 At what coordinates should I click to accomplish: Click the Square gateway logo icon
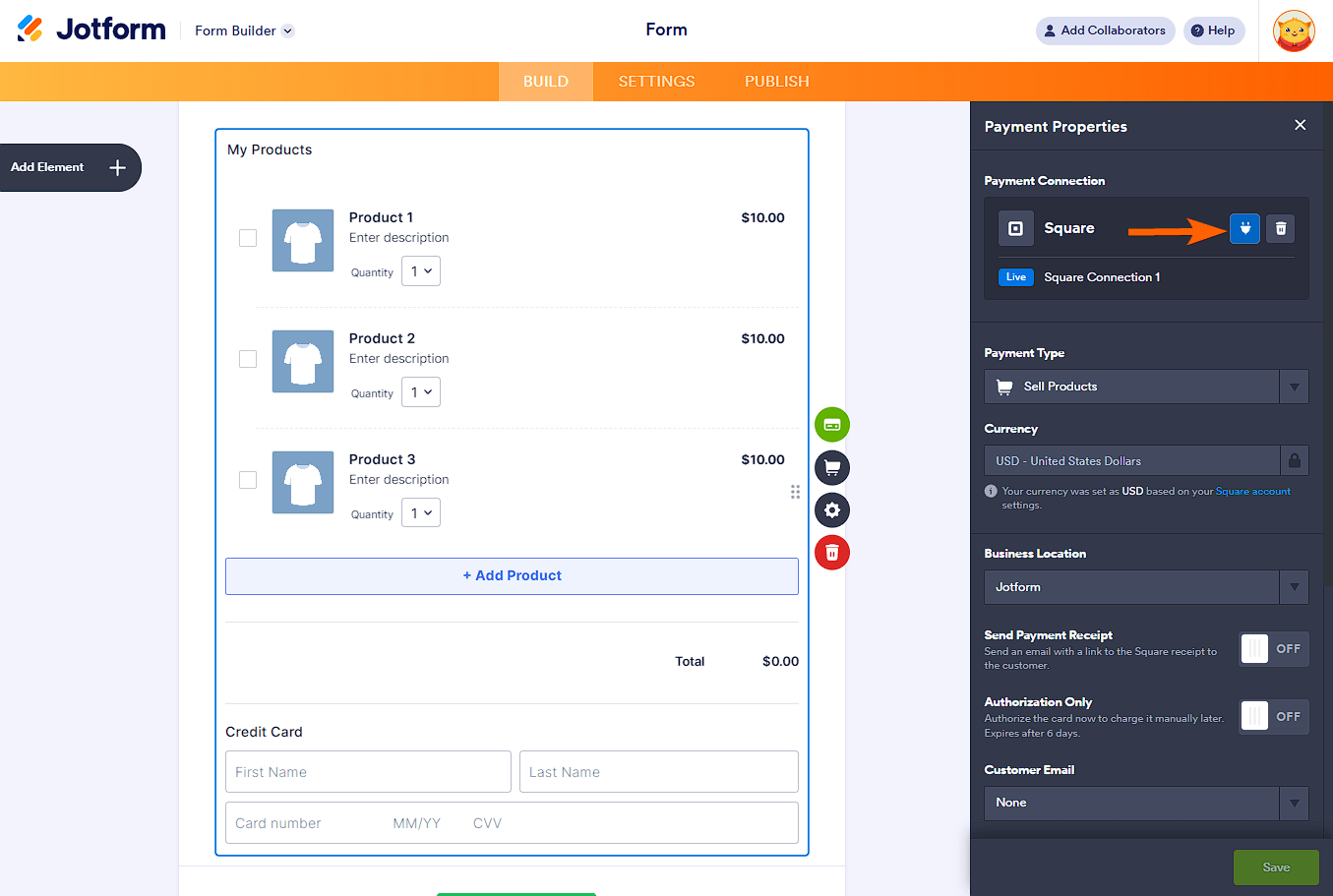point(1015,228)
